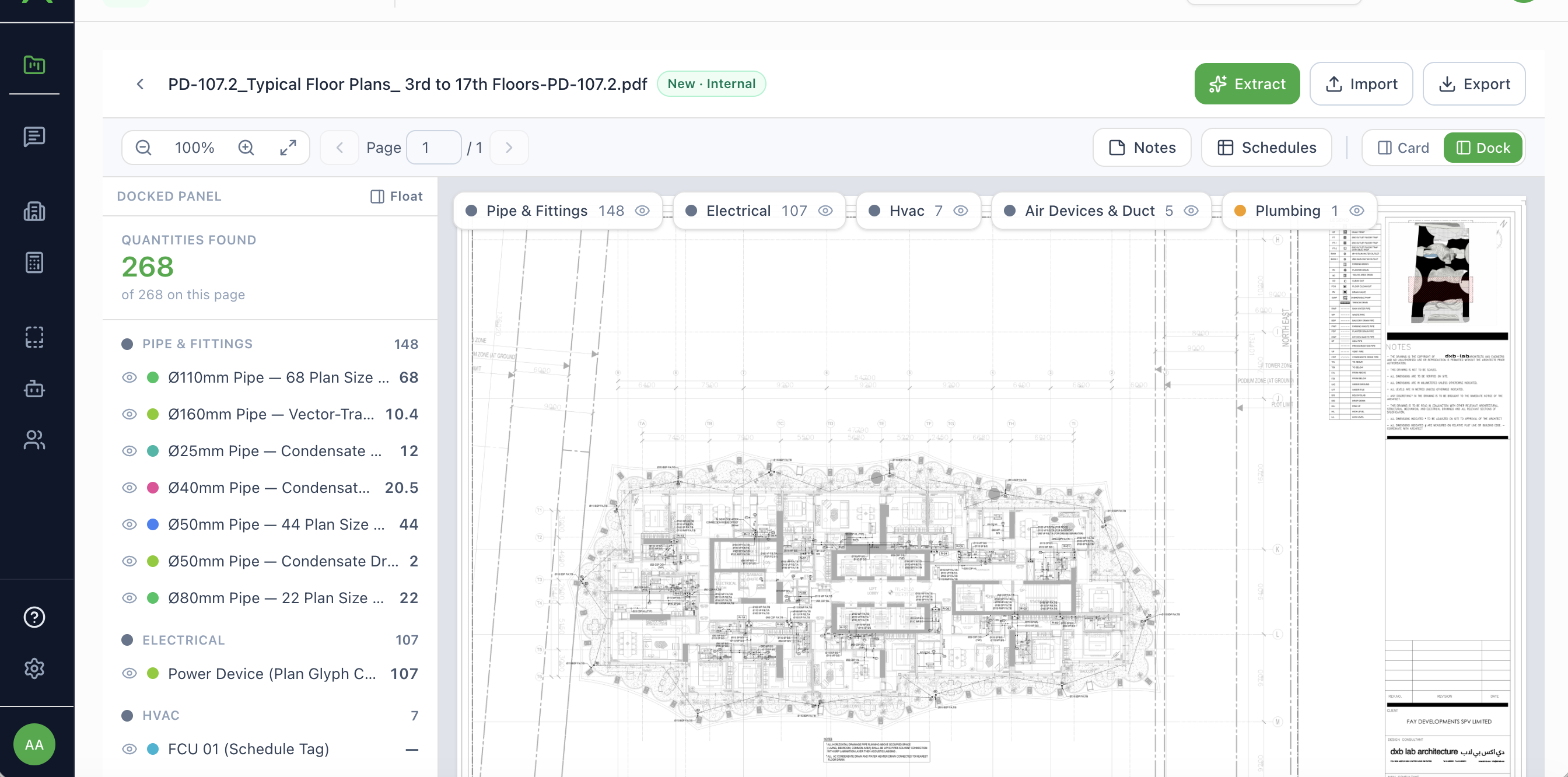
Task: Hide the Power Device row
Action: 129,674
